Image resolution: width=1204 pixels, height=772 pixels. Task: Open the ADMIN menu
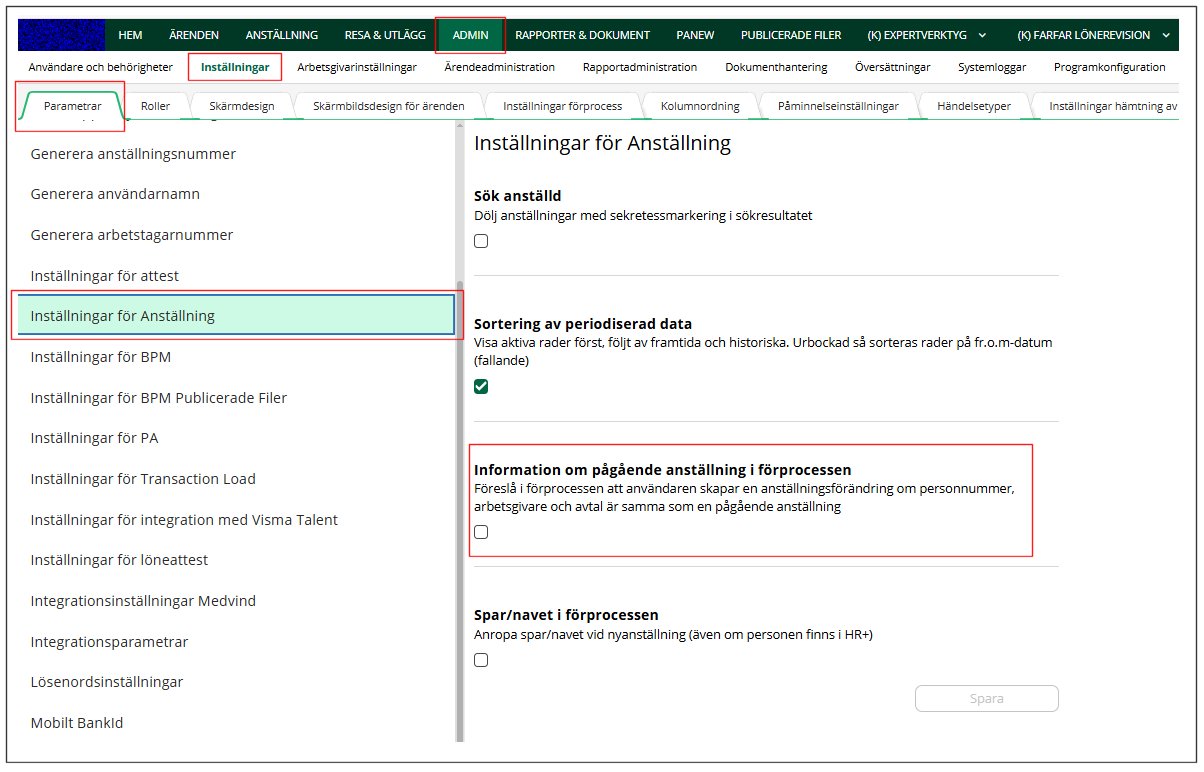(x=470, y=35)
